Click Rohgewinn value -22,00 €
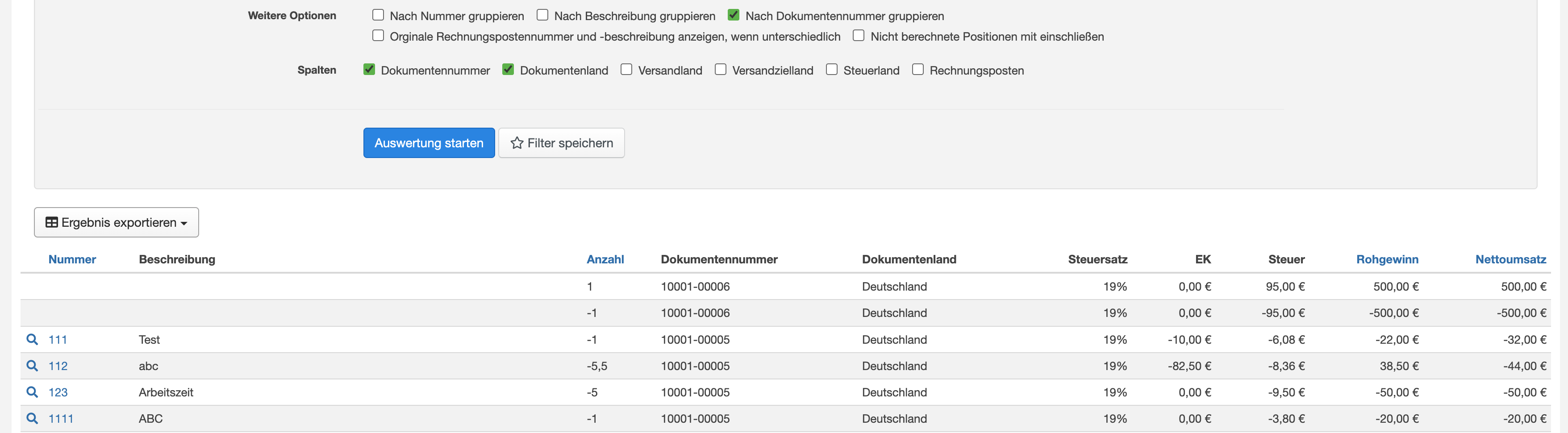 pos(1397,340)
